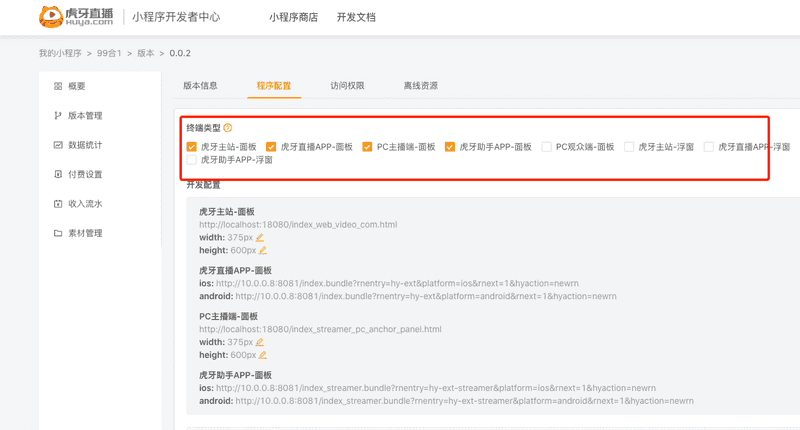Click the 0.0.2 breadcrumb text
This screenshot has height=430, width=800.
click(x=180, y=54)
